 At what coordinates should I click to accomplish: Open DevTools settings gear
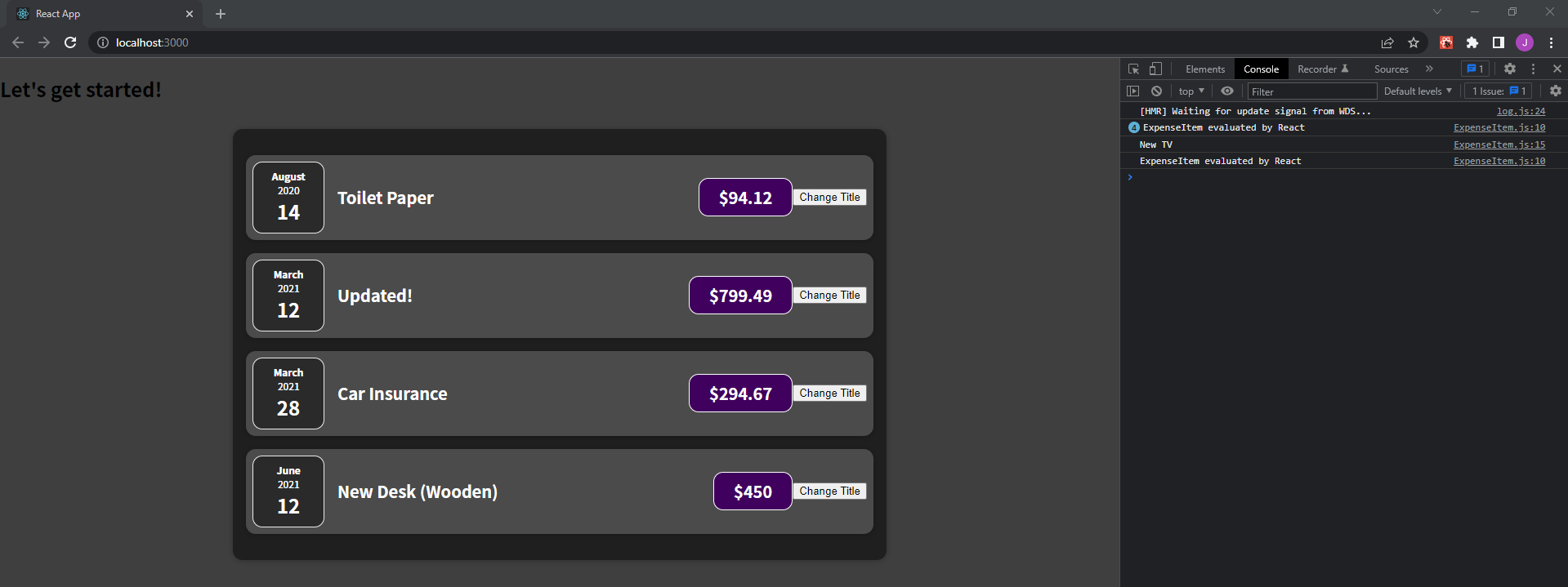(1509, 69)
